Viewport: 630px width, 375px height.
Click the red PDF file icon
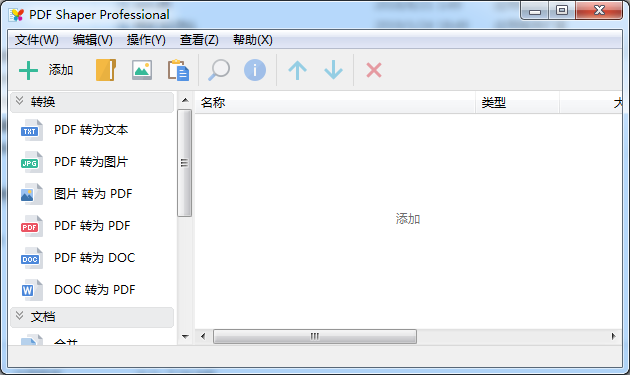[32, 226]
